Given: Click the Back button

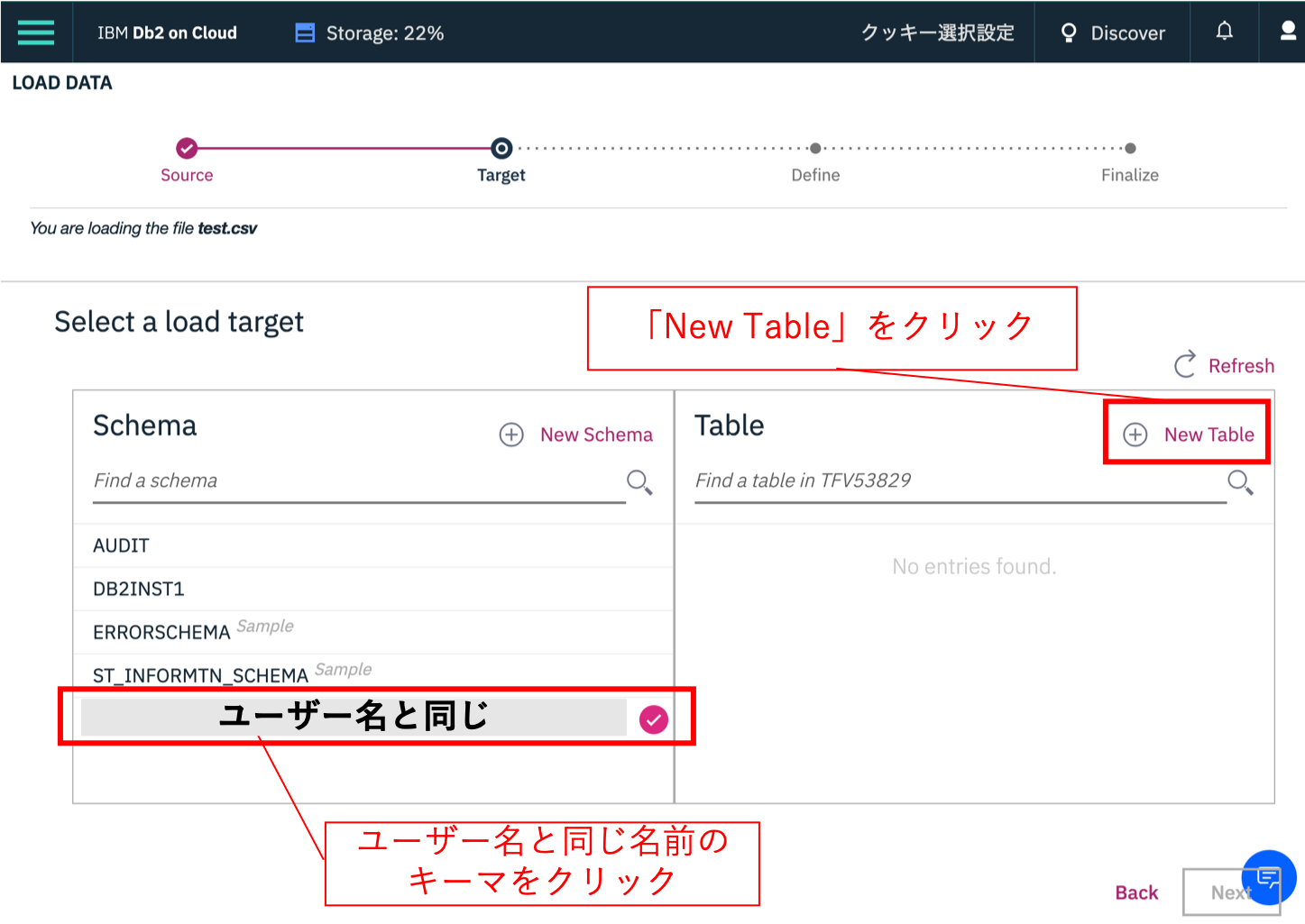Looking at the screenshot, I should point(1135,892).
